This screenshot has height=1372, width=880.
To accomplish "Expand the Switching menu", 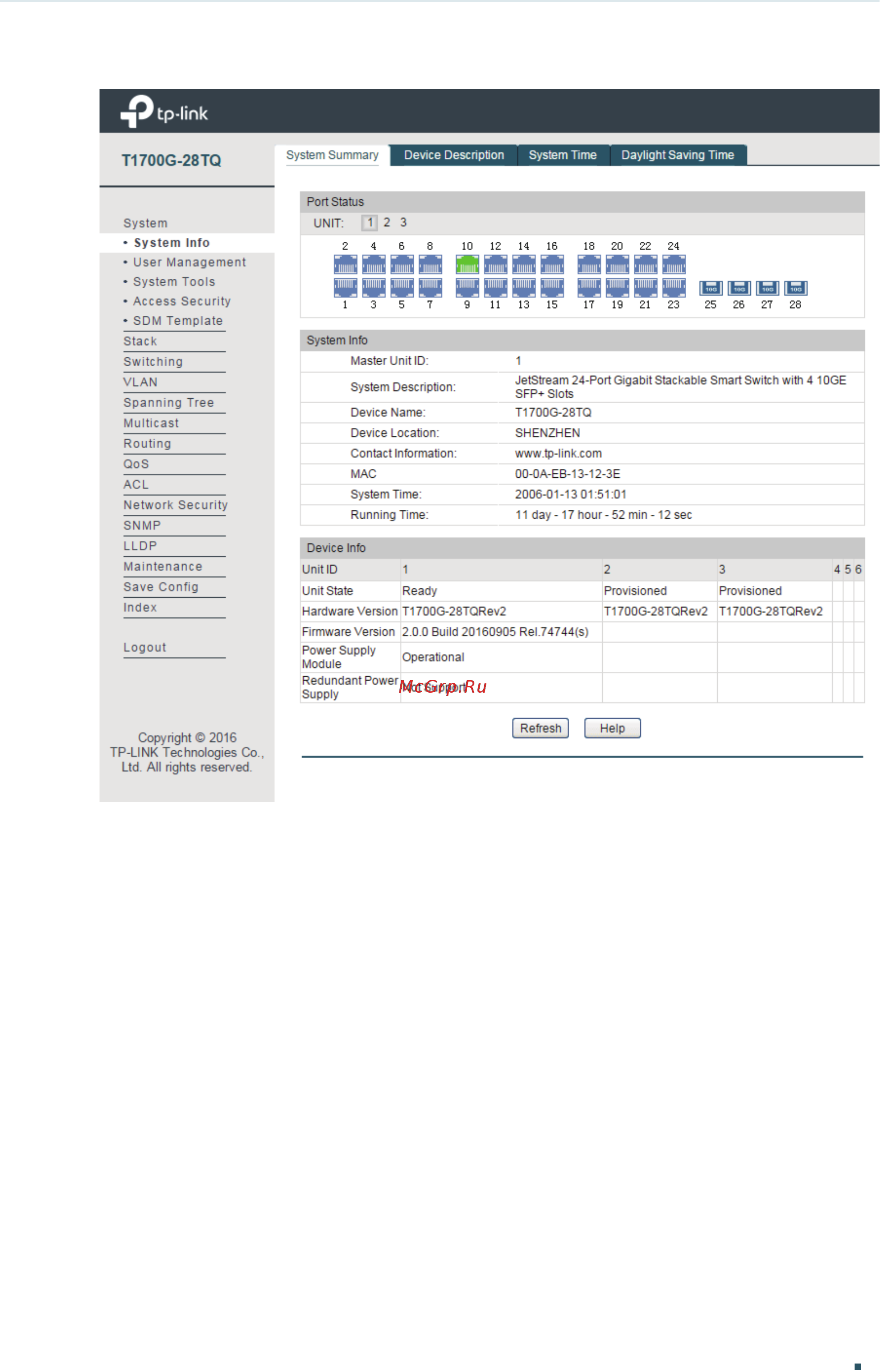I will click(153, 362).
